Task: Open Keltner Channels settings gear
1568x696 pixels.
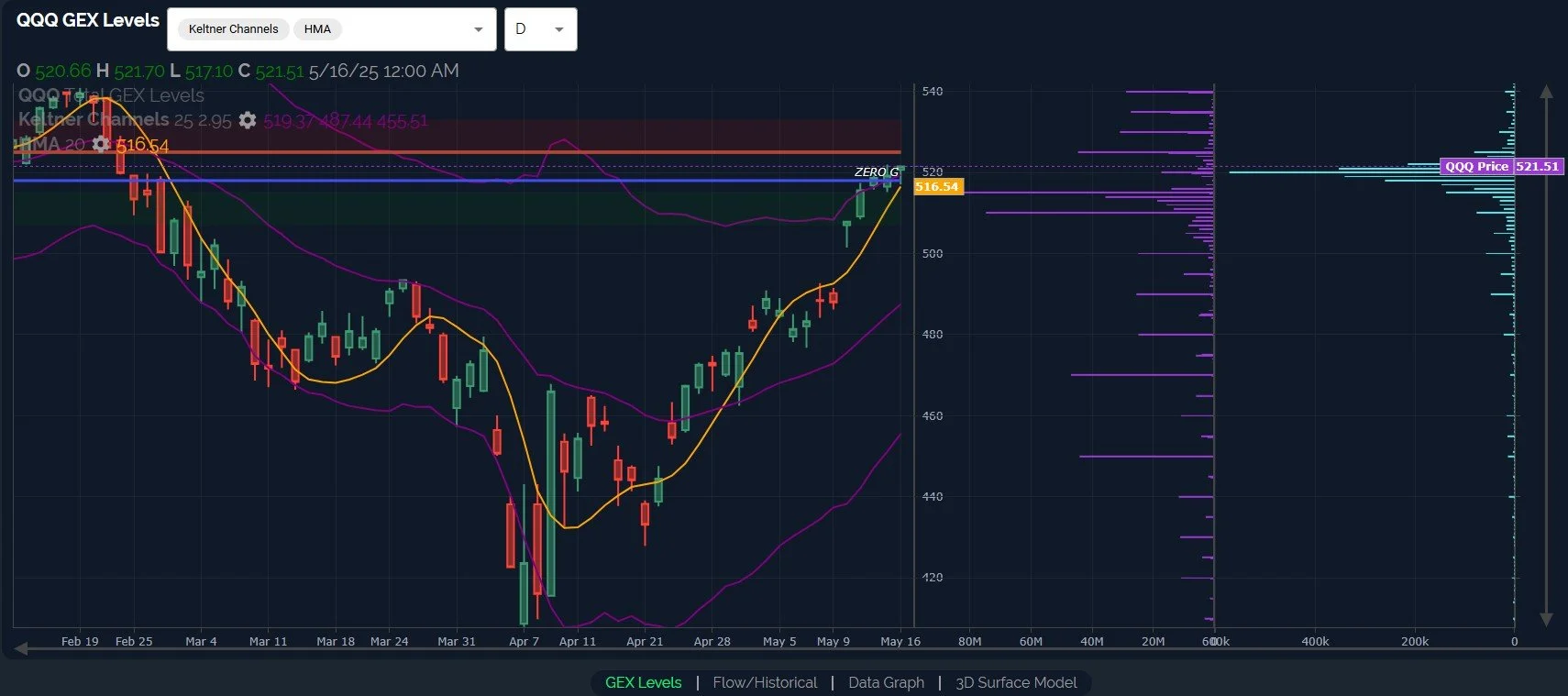Action: 248,120
